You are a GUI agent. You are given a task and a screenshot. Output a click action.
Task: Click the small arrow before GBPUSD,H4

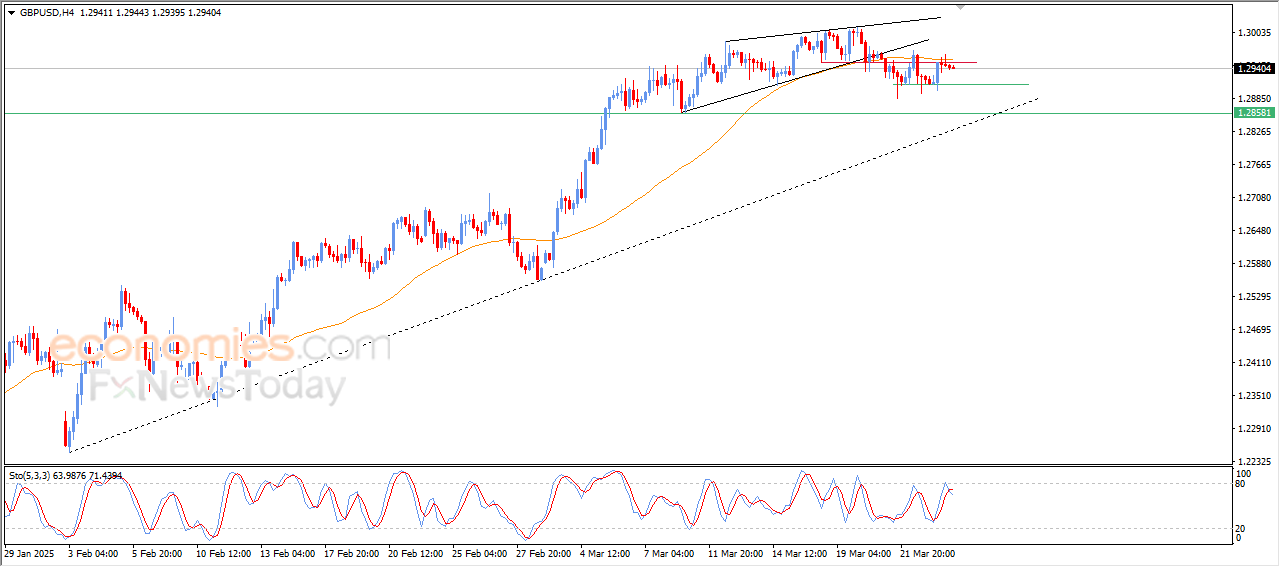[x=11, y=12]
